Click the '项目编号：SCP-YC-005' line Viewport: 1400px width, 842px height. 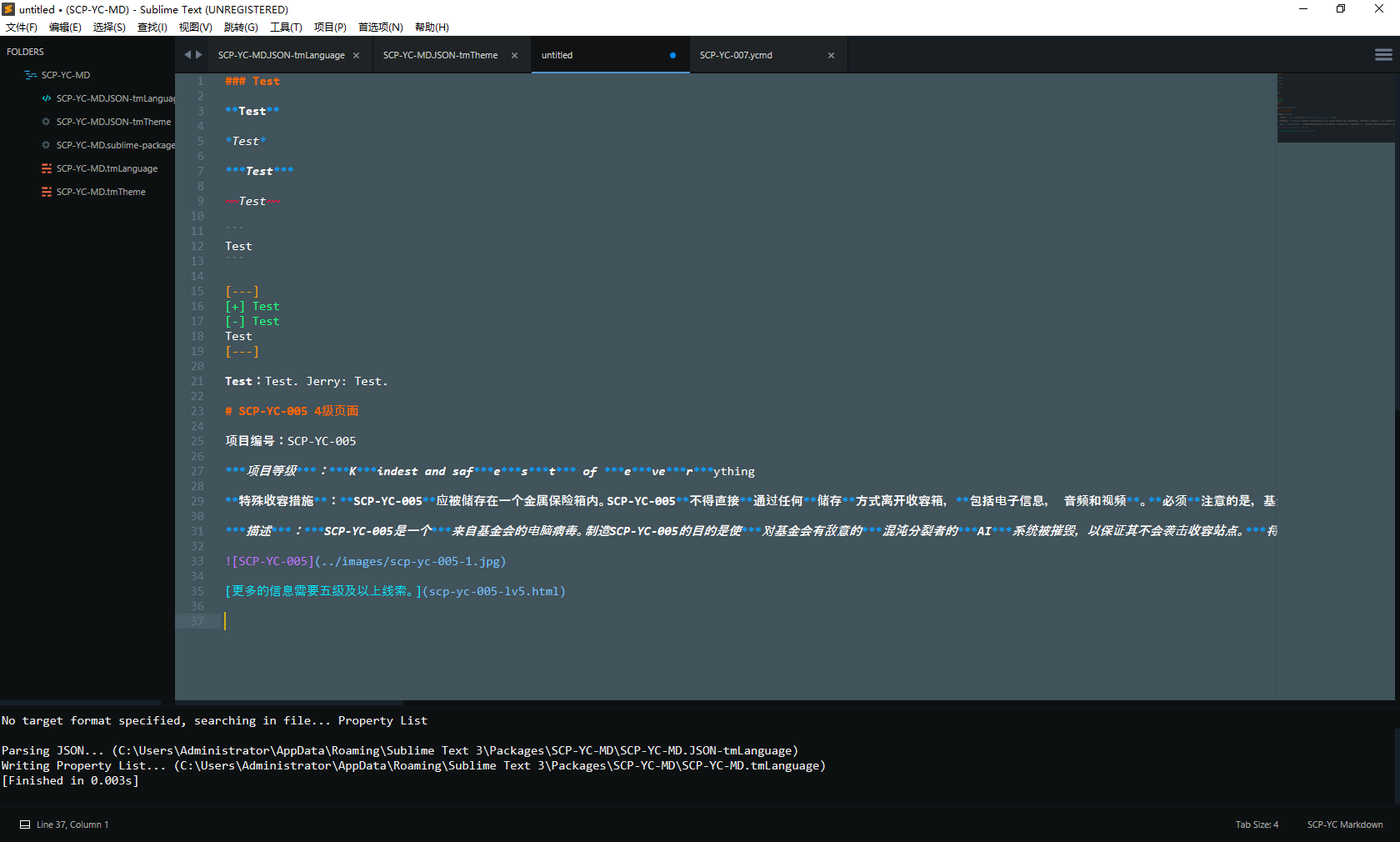(291, 441)
